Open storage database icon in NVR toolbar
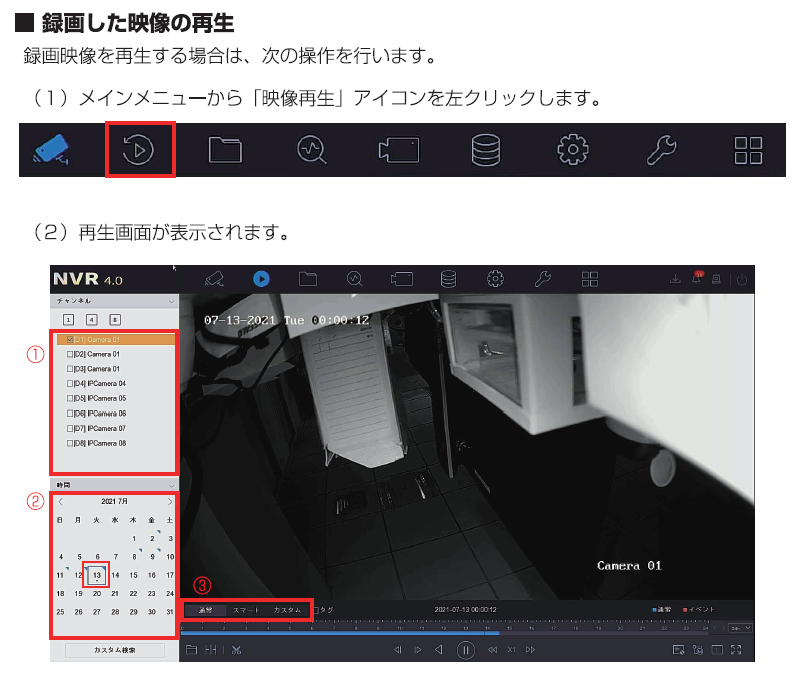797x674 pixels. [x=448, y=279]
